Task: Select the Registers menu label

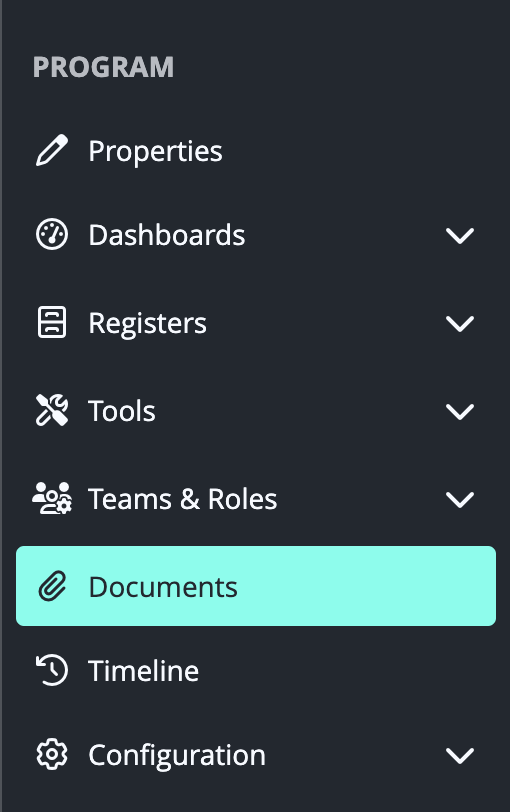Action: coord(148,324)
